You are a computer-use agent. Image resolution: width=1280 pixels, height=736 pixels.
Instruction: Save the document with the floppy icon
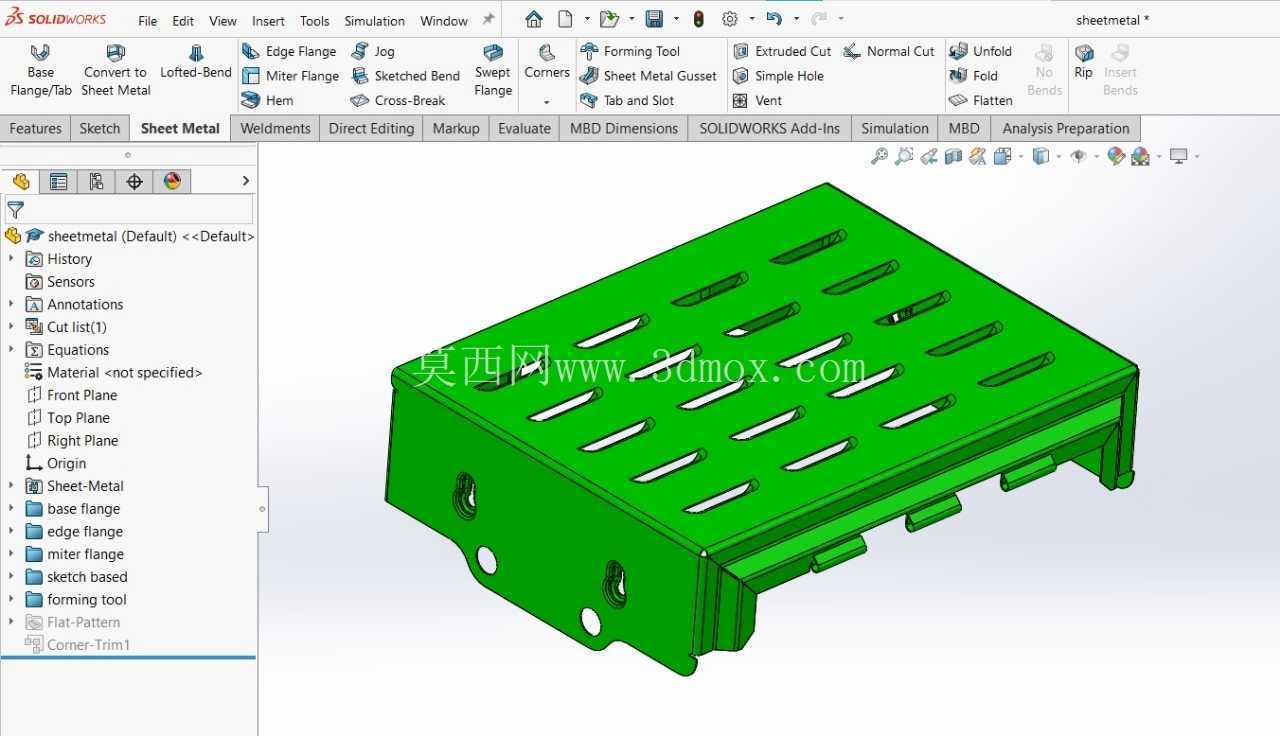[x=654, y=19]
